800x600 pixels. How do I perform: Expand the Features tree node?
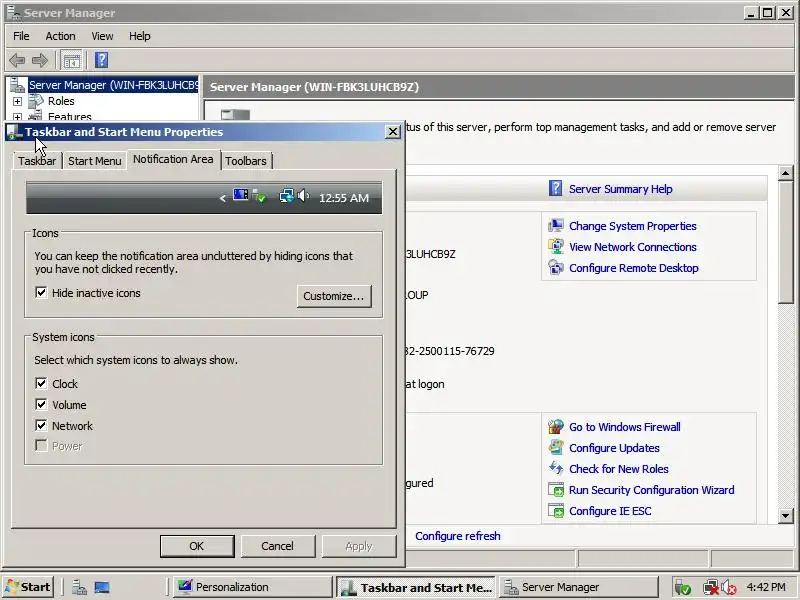tap(17, 117)
